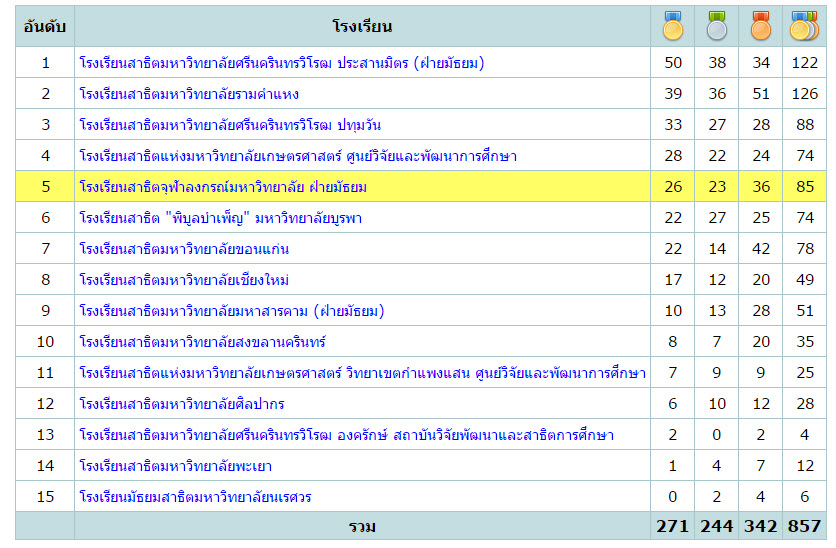
Task: Click rank number 10 cell
Action: (x=45, y=341)
